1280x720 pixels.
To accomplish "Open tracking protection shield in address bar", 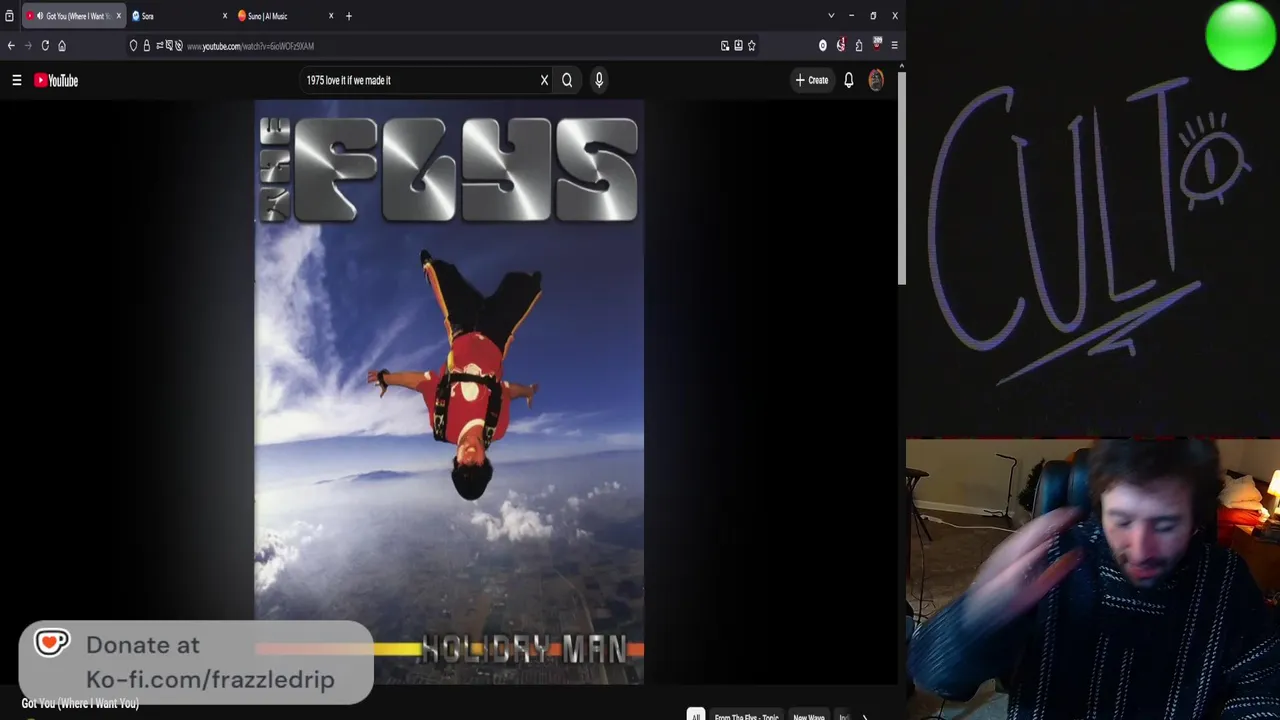I will [133, 45].
